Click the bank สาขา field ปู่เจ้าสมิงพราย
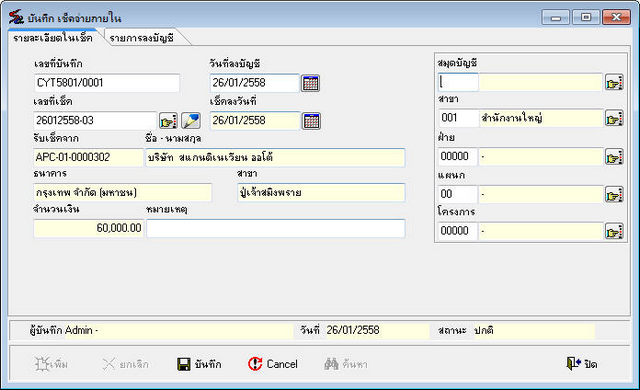640x390 pixels. click(x=321, y=193)
